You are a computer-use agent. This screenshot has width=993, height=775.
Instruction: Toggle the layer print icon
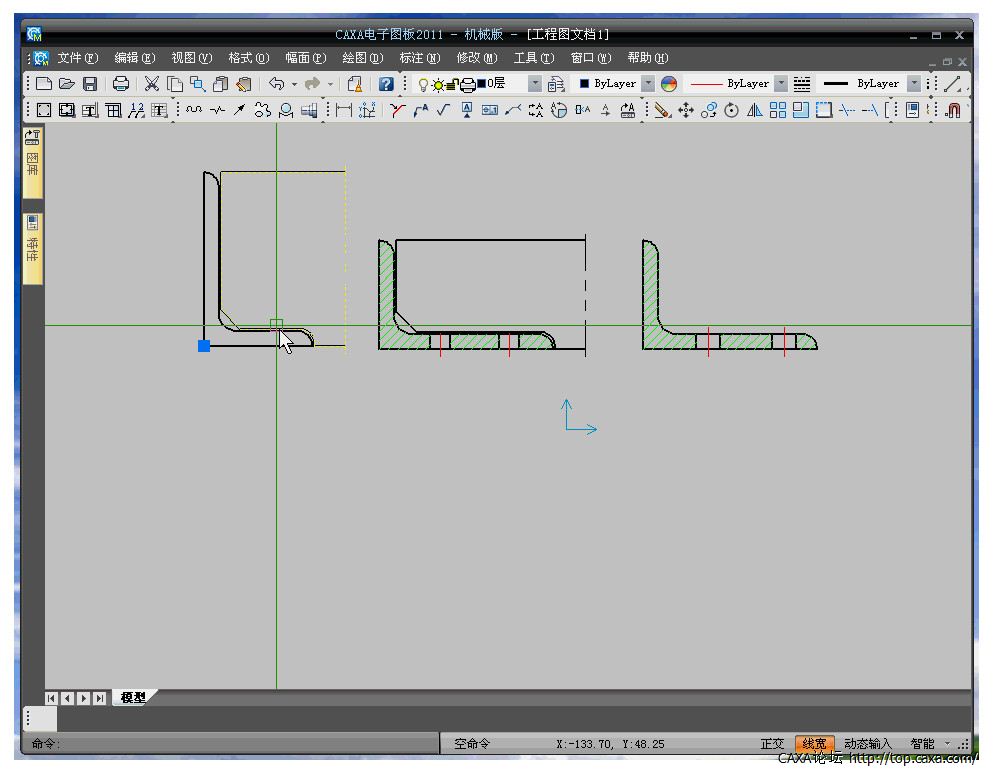pyautogui.click(x=467, y=84)
